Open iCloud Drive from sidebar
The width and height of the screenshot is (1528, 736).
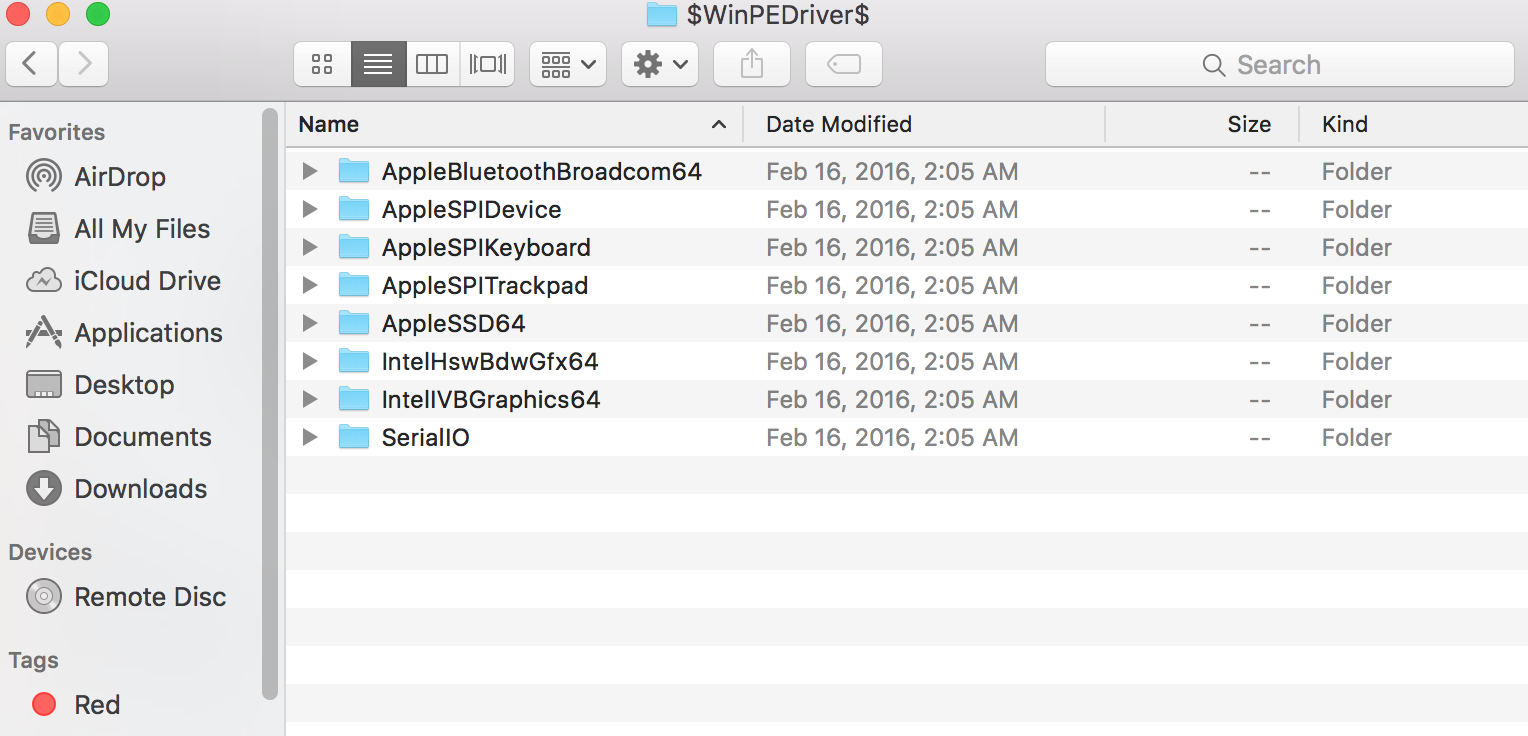(x=123, y=281)
